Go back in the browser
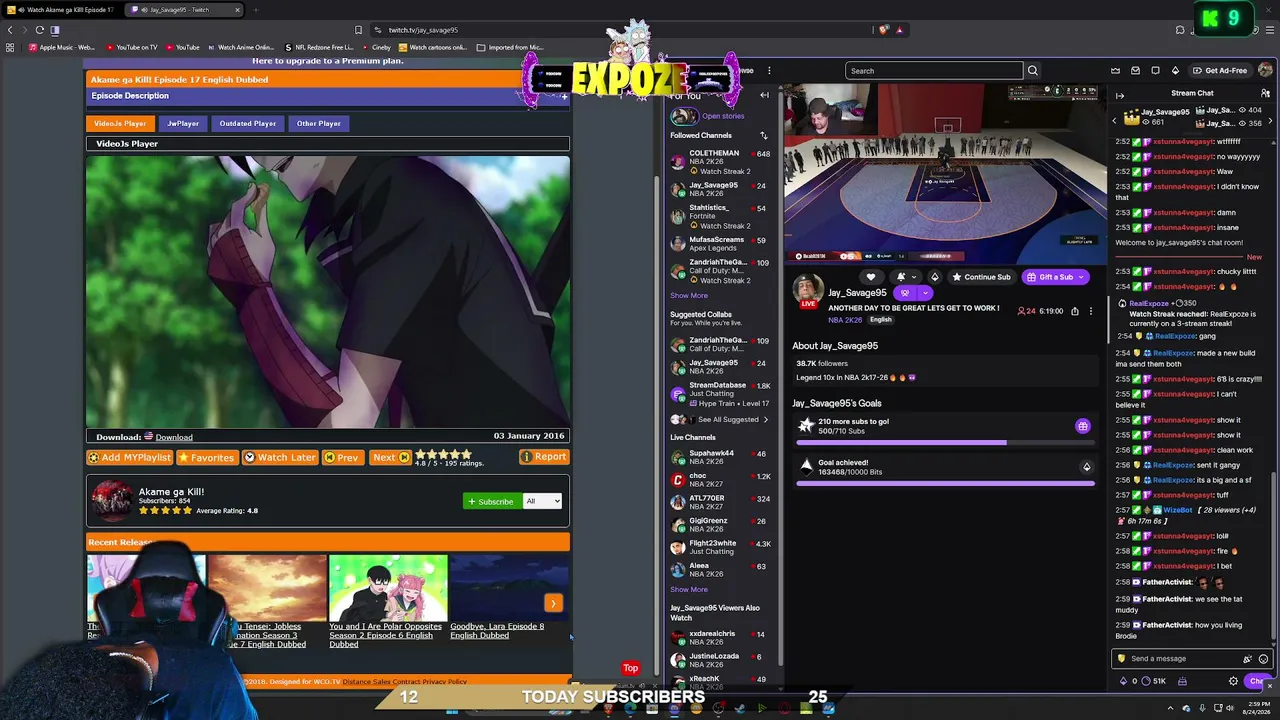Screen dimensions: 1280x720 tap(10, 30)
